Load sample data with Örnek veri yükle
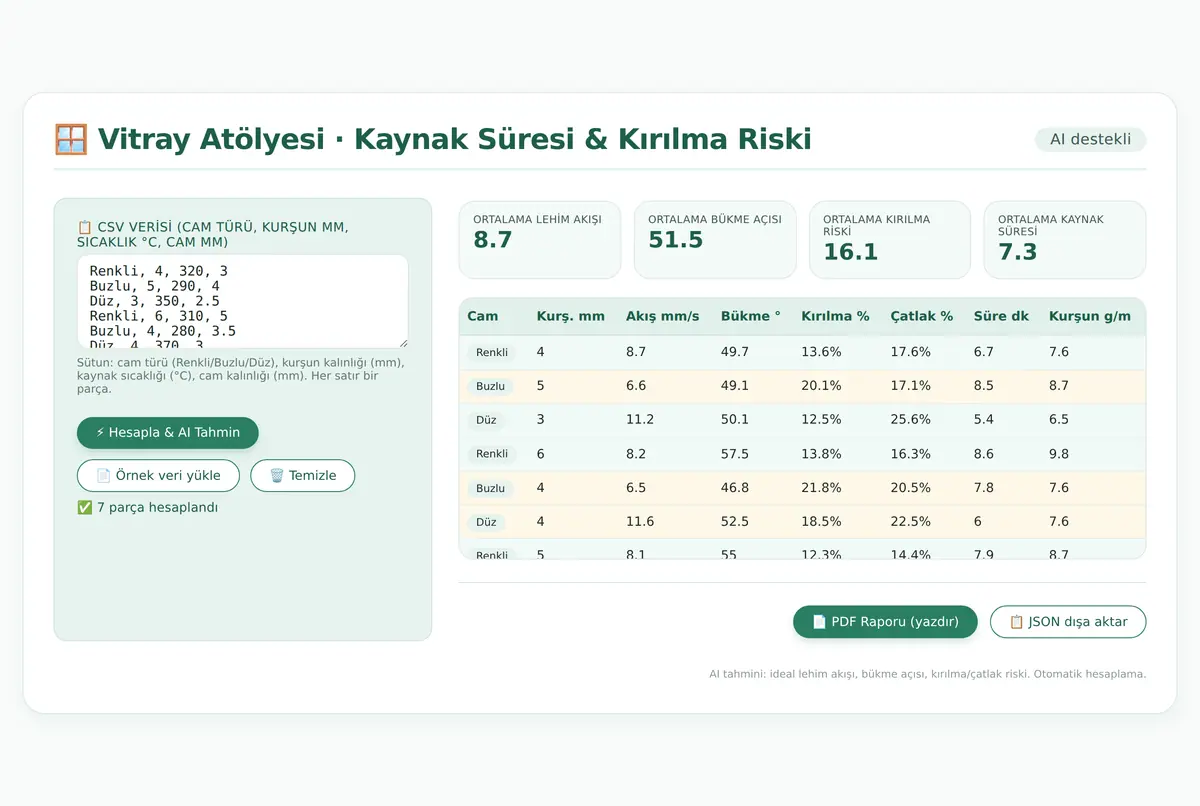 [x=158, y=475]
